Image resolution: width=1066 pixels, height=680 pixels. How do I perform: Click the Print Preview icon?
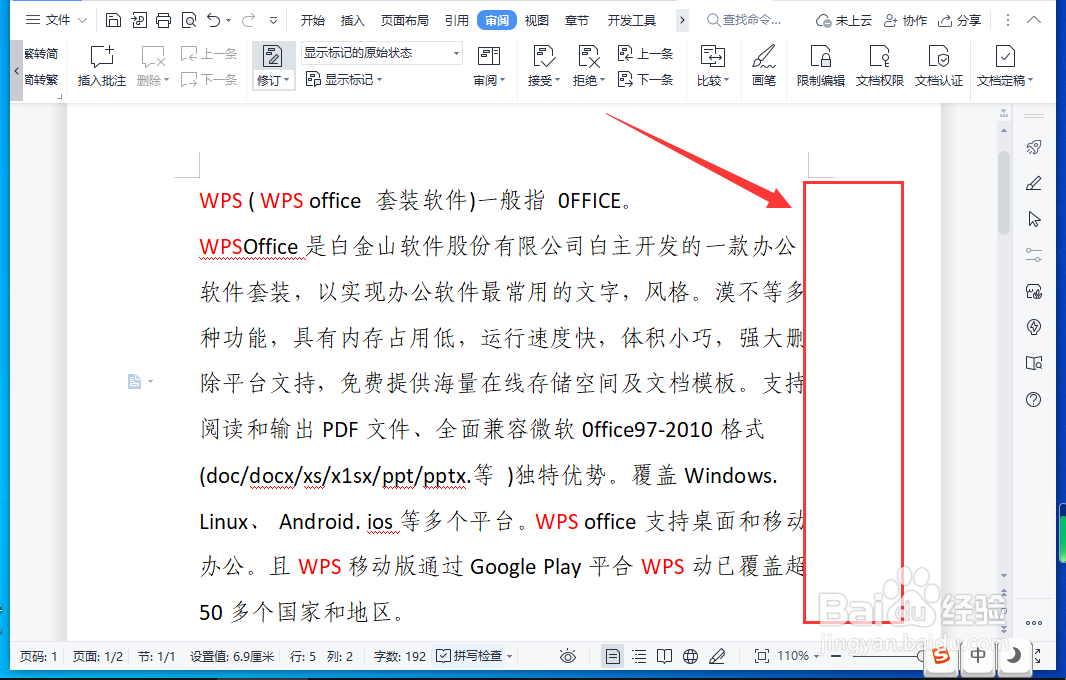tap(189, 20)
